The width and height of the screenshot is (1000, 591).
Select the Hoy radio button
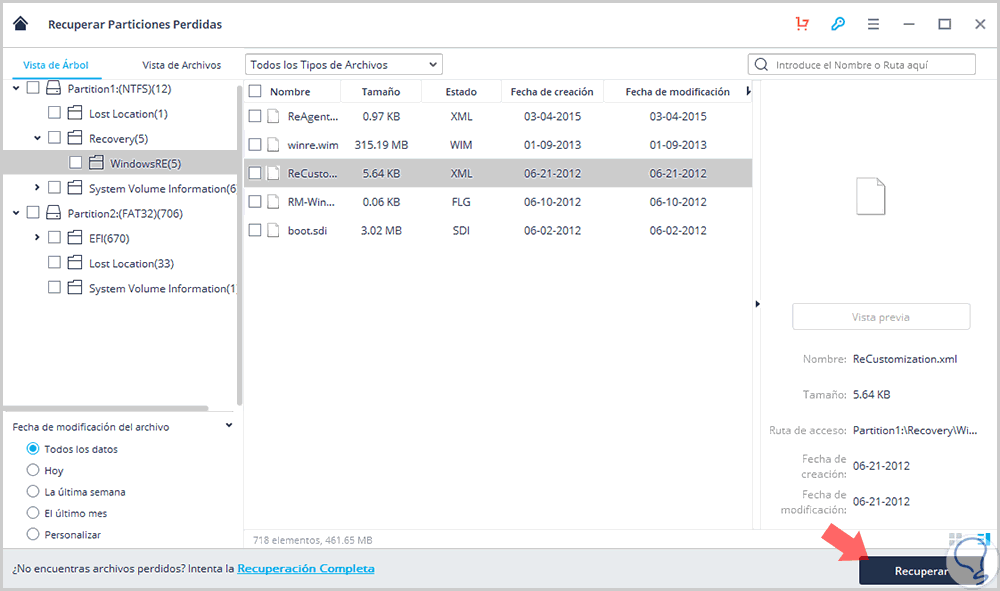pos(33,470)
